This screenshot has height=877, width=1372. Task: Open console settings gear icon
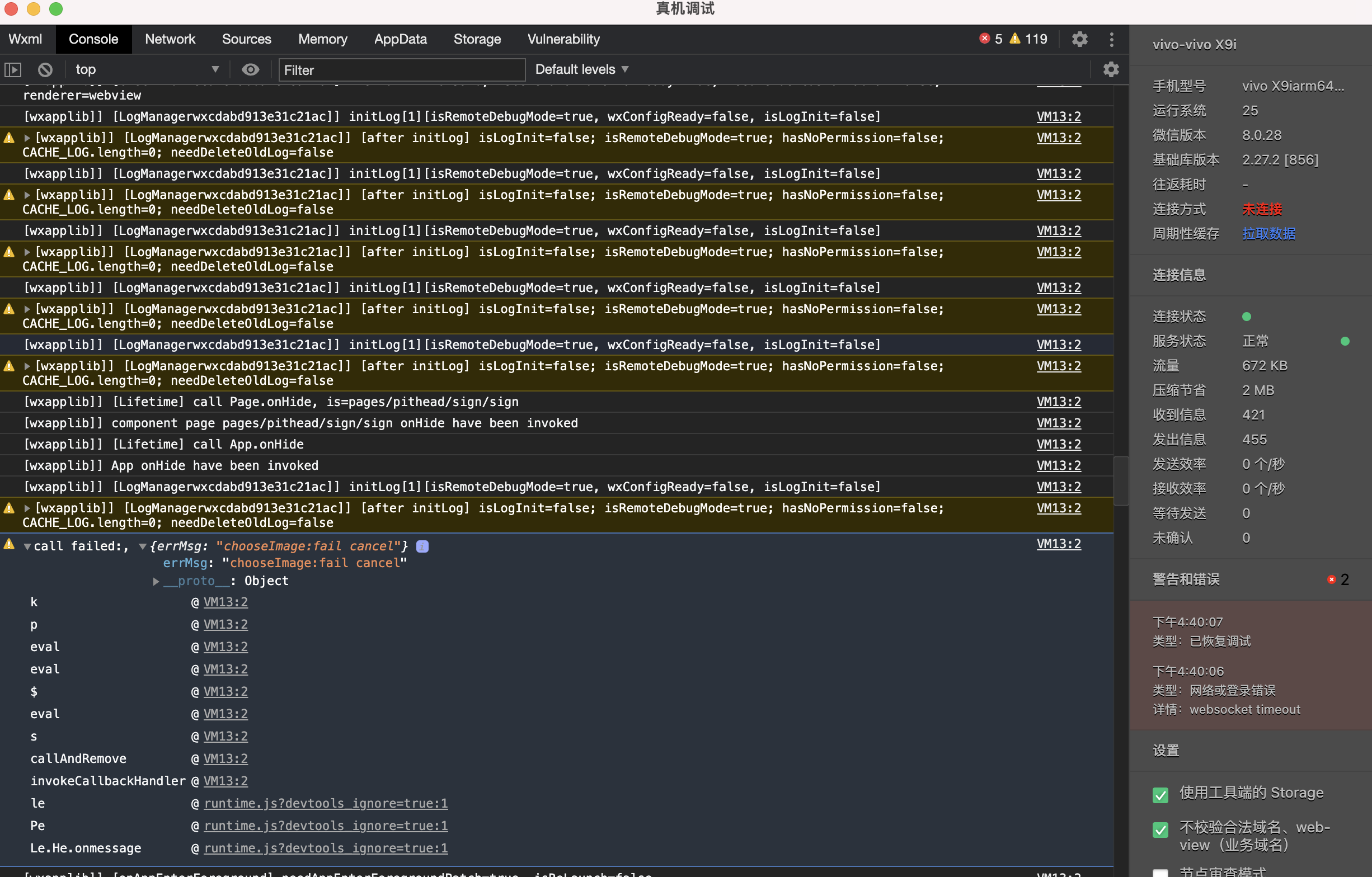pos(1111,69)
